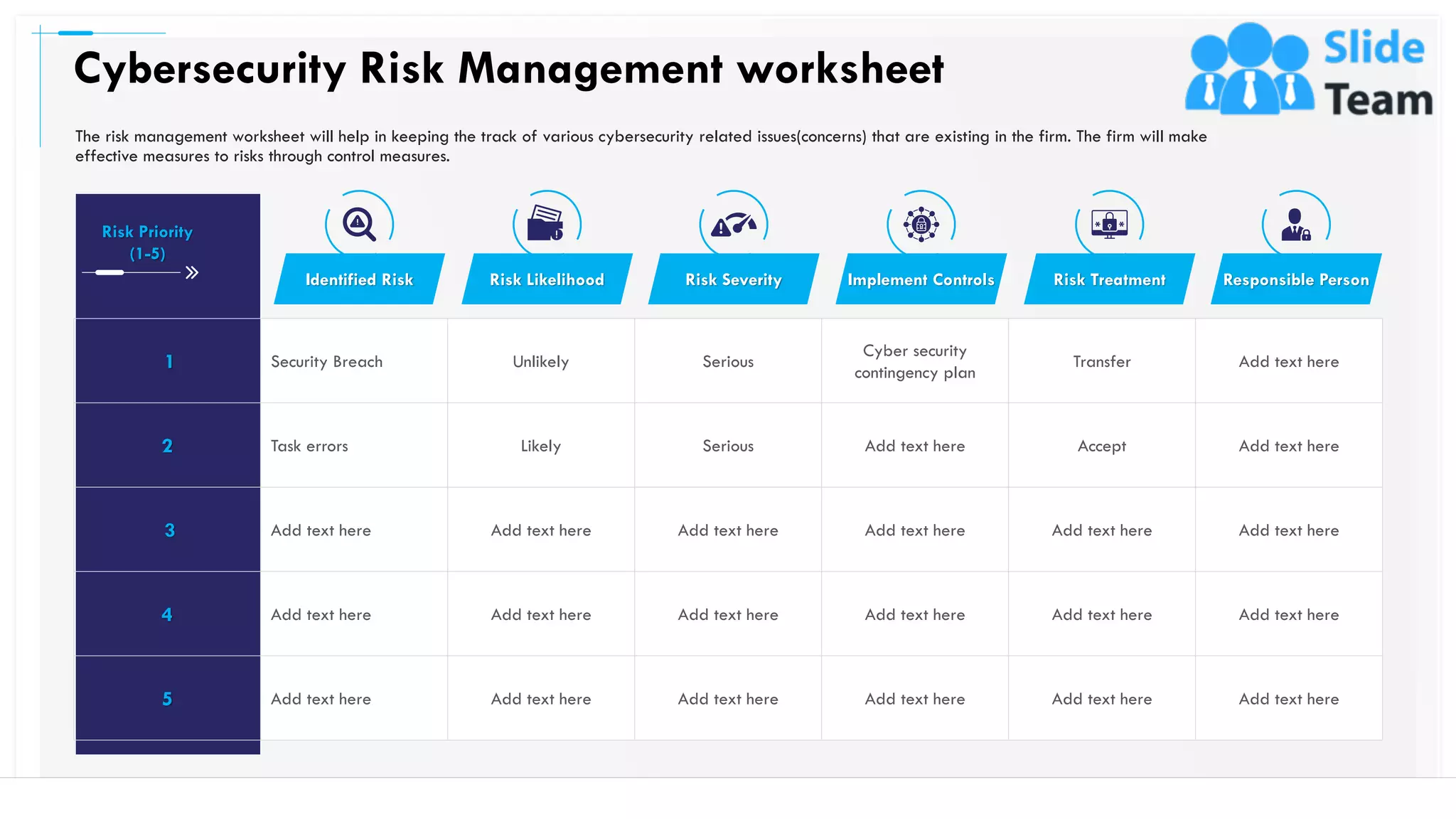Click the Transfer risk treatment cell
This screenshot has width=1456, height=819.
(1101, 361)
